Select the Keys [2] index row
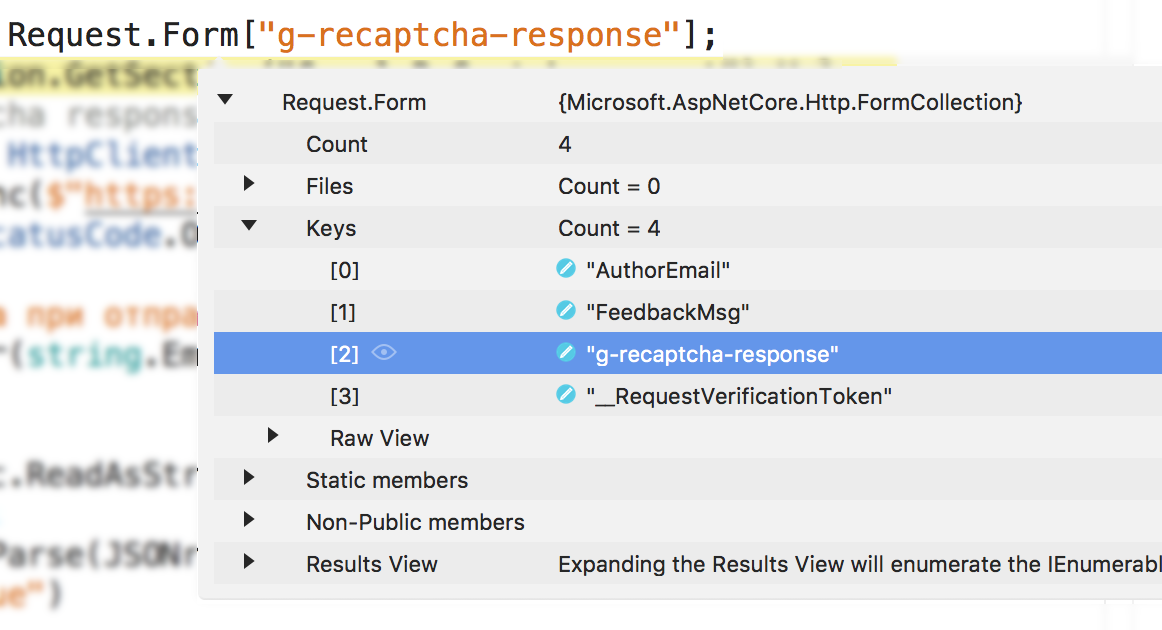The image size is (1162, 630). click(344, 354)
